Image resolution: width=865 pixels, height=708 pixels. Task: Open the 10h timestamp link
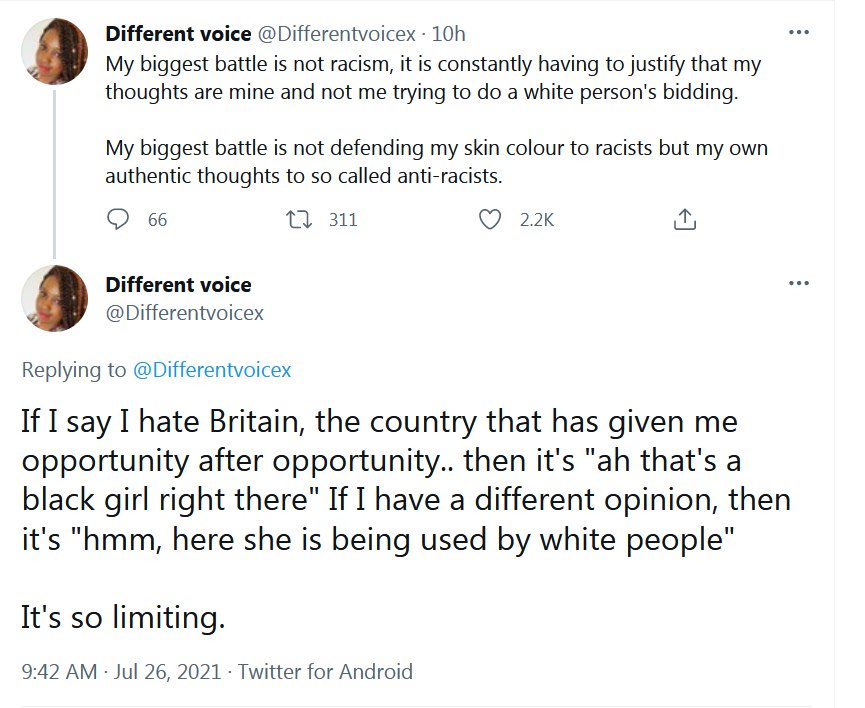[x=453, y=34]
